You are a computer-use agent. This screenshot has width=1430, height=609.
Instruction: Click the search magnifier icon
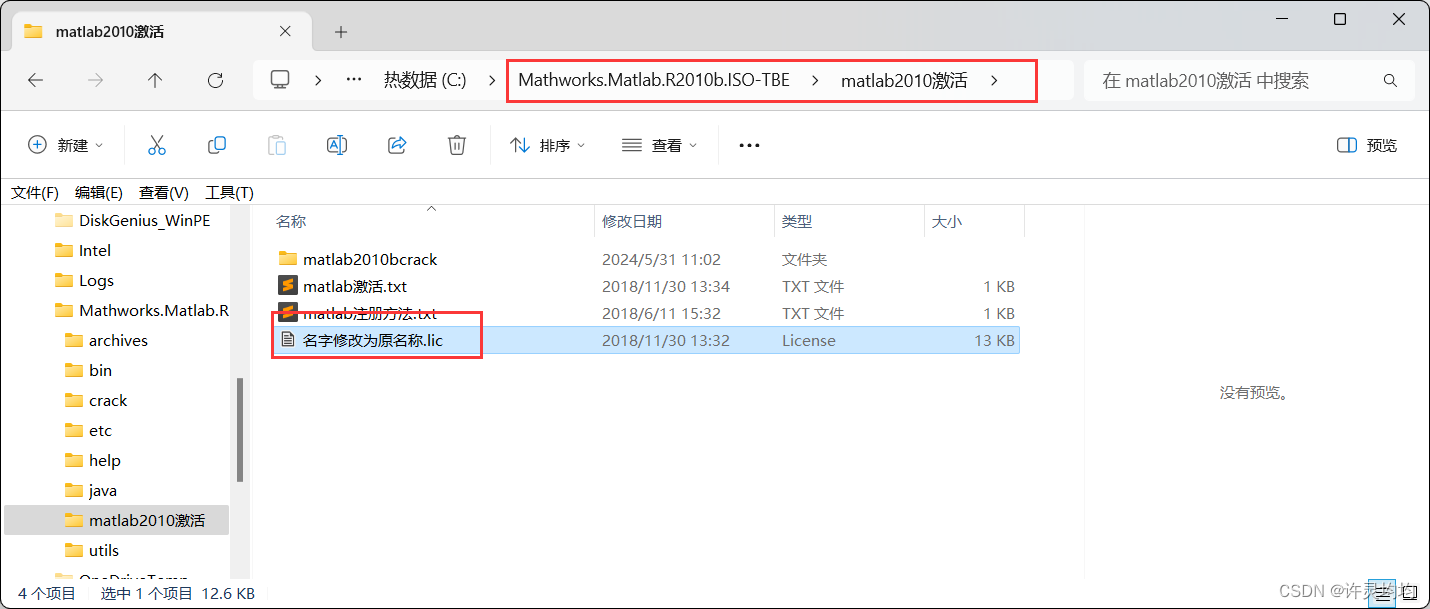(1390, 81)
